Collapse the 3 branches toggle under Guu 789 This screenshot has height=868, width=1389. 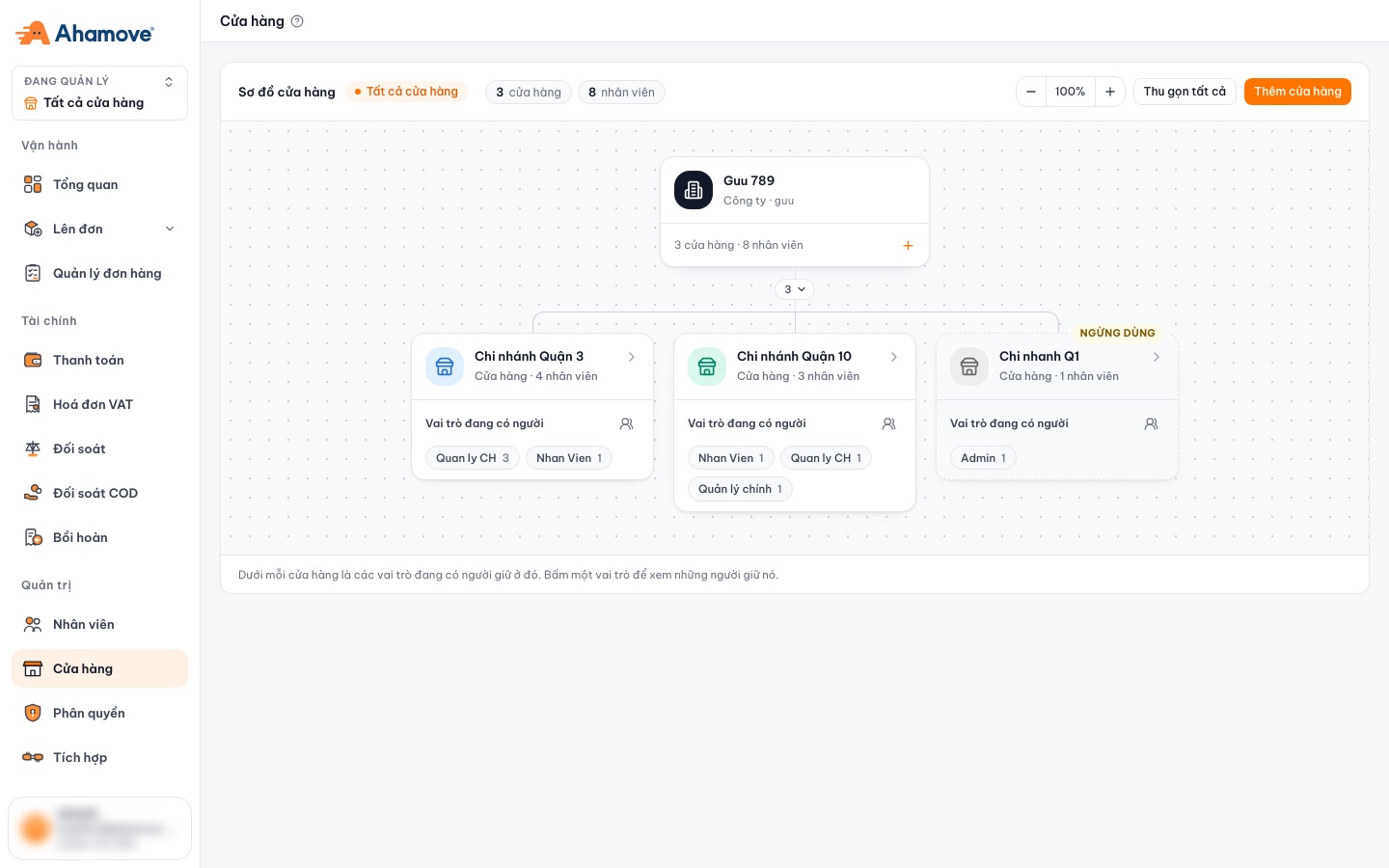[x=795, y=289]
